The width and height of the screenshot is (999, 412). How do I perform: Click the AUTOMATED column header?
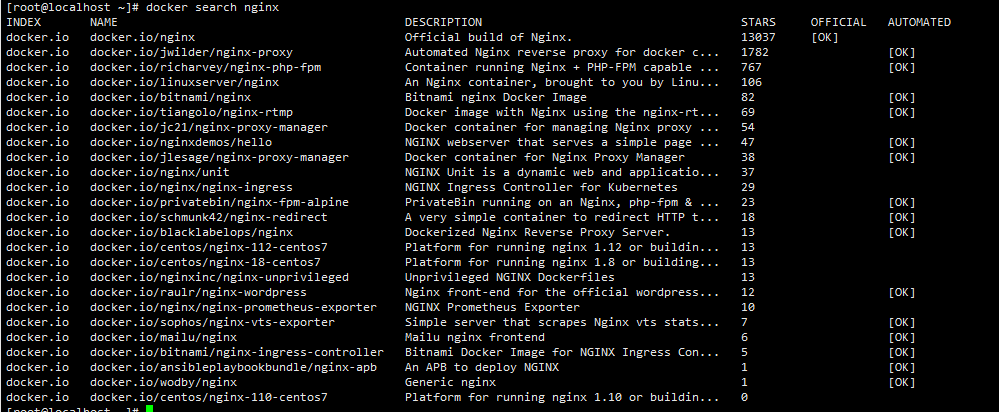919,22
